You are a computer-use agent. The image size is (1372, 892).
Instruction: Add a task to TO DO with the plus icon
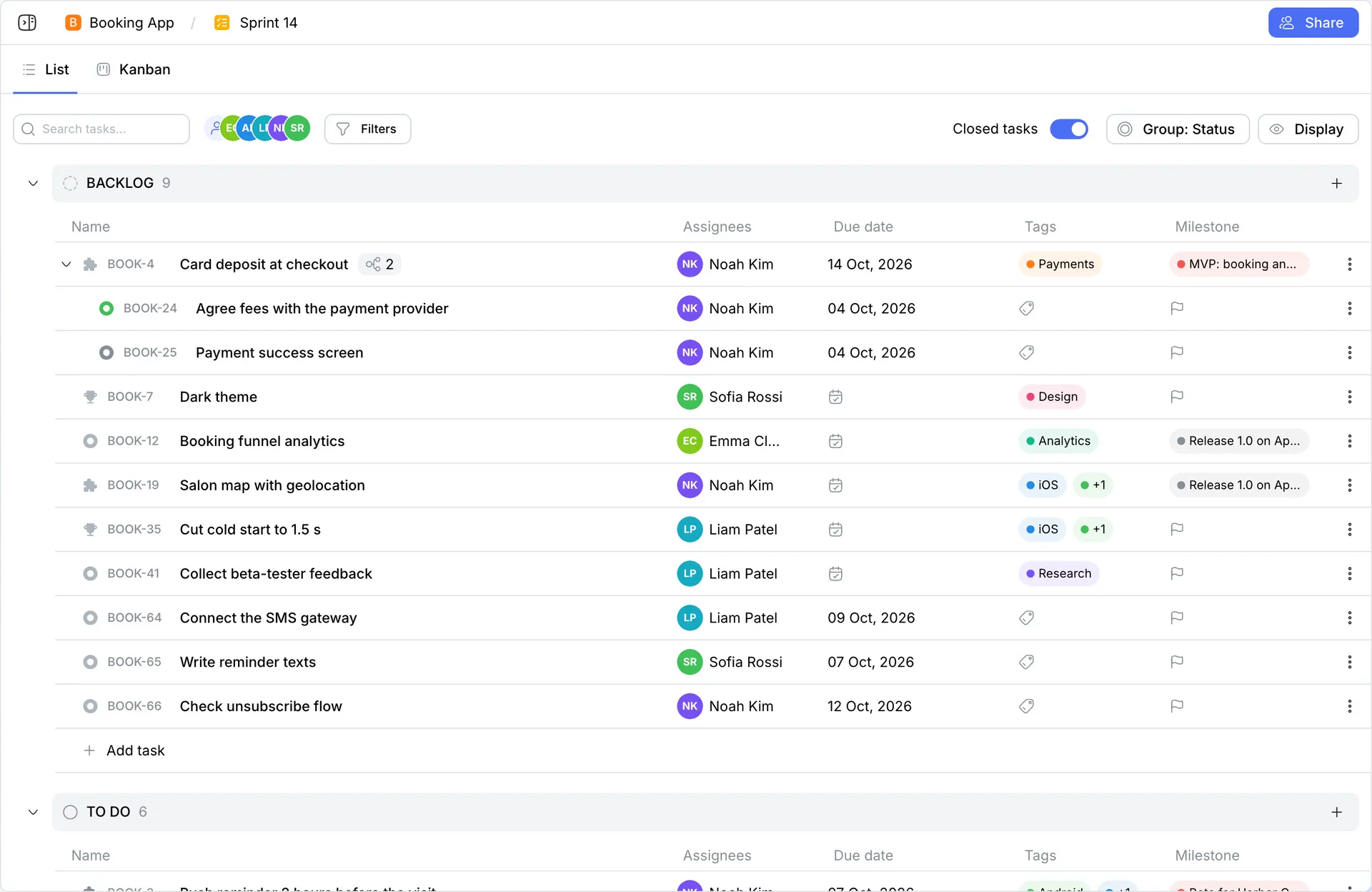1336,812
